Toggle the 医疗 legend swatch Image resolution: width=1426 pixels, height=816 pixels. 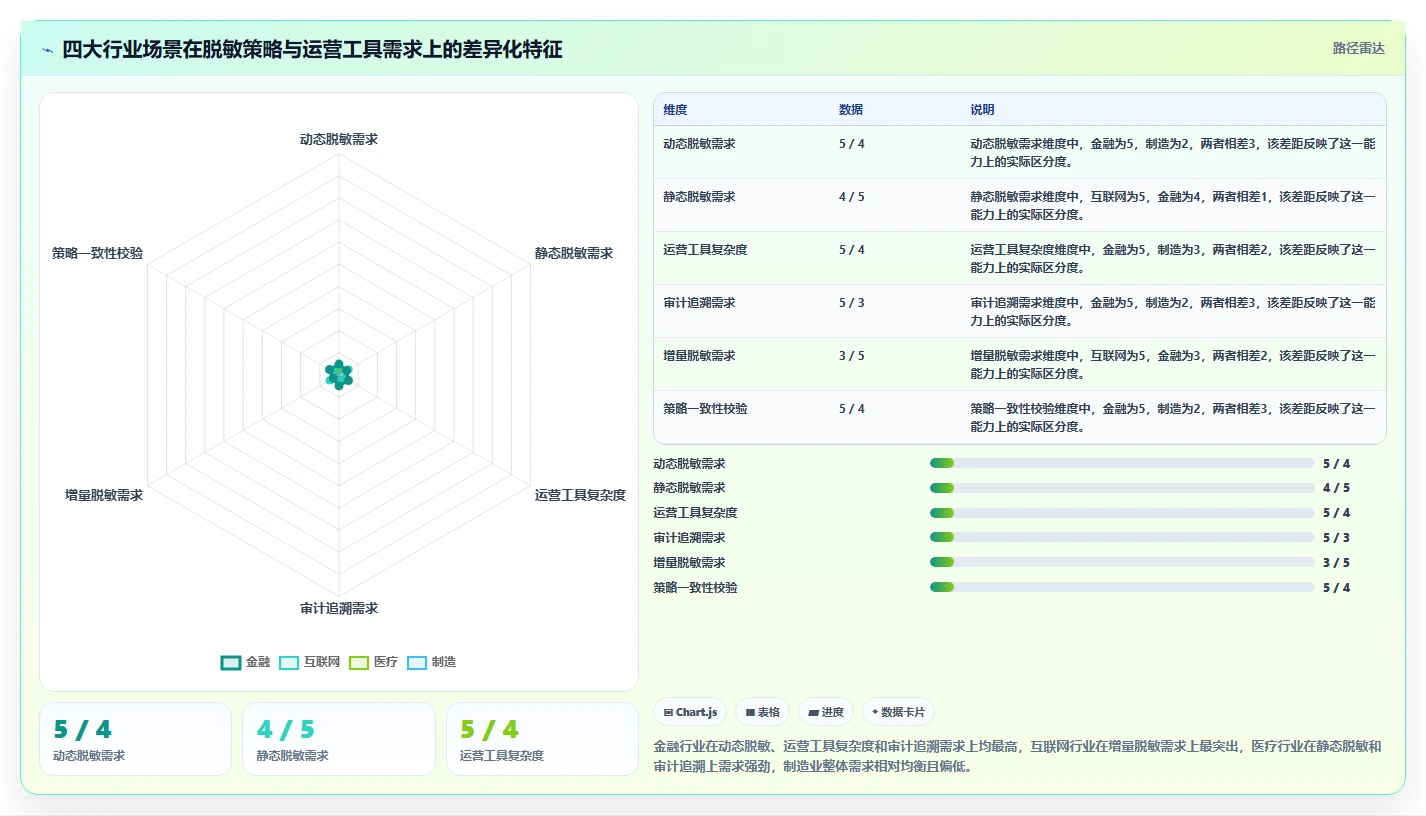pyautogui.click(x=359, y=662)
